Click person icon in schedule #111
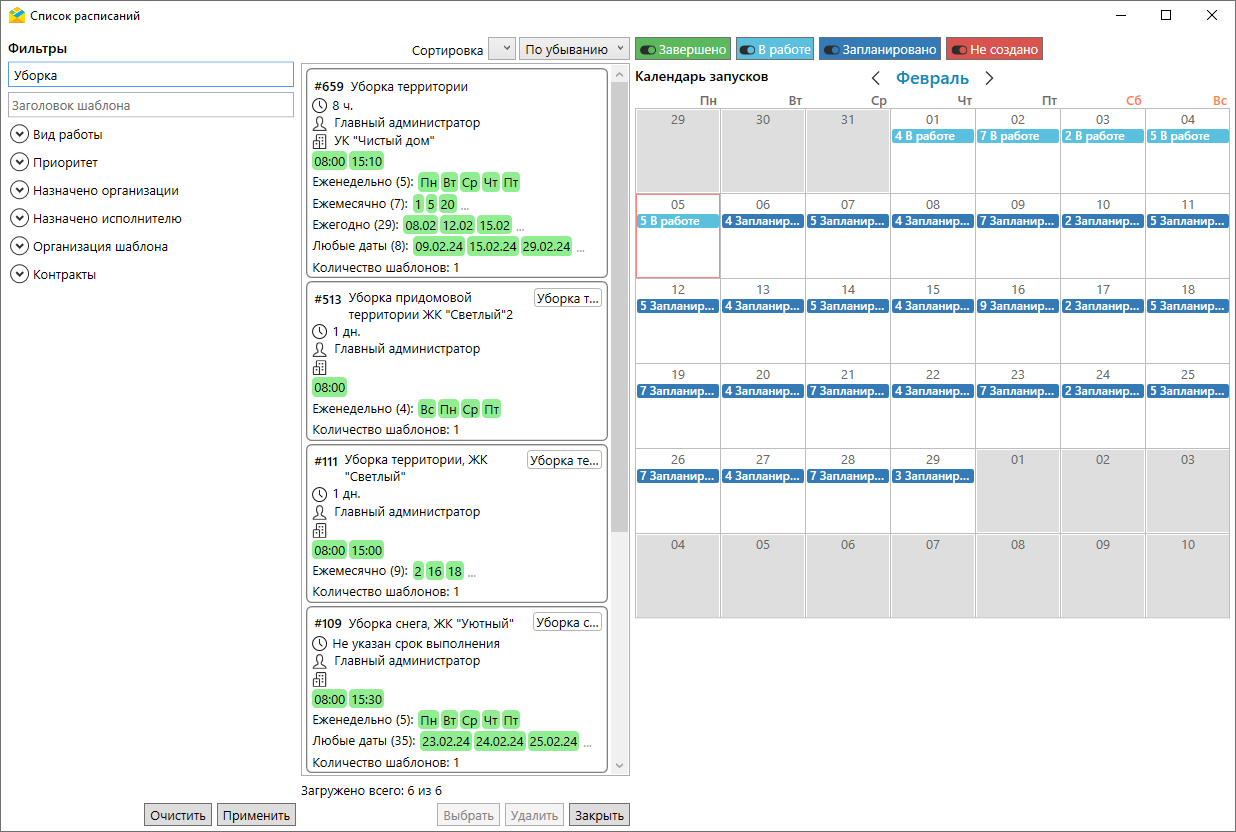Image resolution: width=1236 pixels, height=832 pixels. [320, 512]
